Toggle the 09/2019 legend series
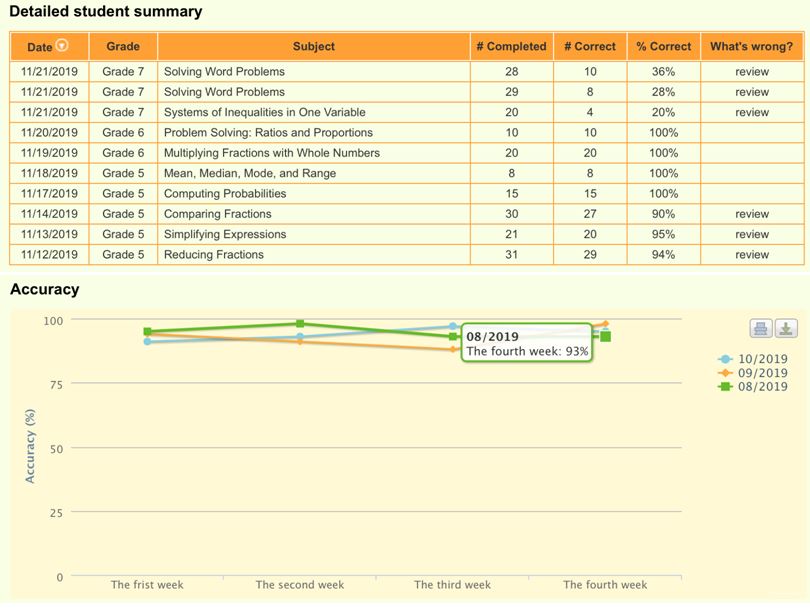The image size is (810, 614). 753,373
